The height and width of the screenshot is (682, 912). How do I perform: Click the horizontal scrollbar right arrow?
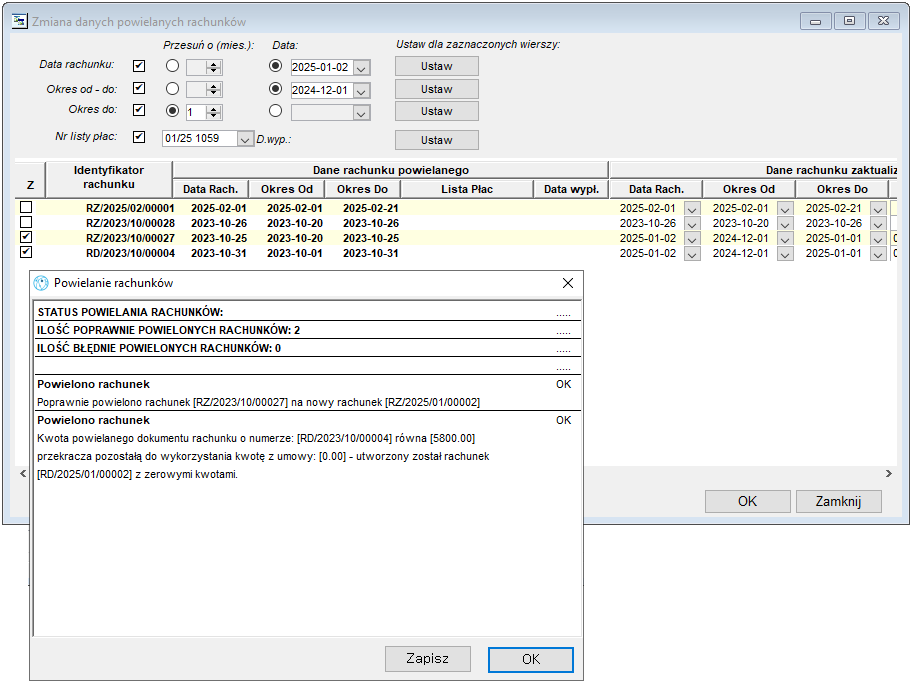point(889,473)
